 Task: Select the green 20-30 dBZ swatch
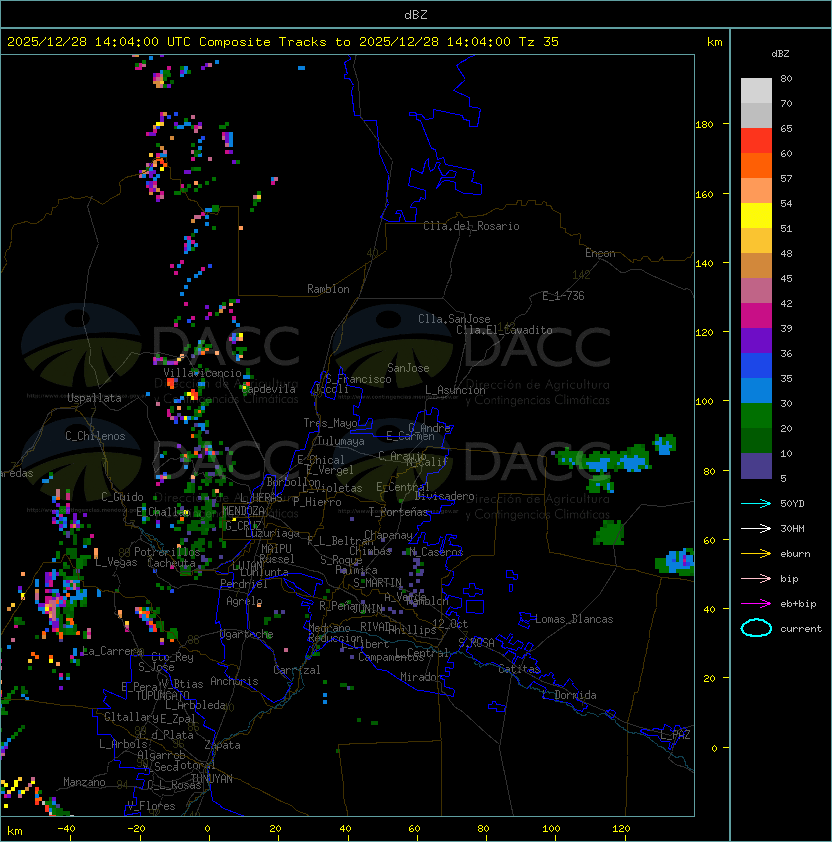[756, 416]
